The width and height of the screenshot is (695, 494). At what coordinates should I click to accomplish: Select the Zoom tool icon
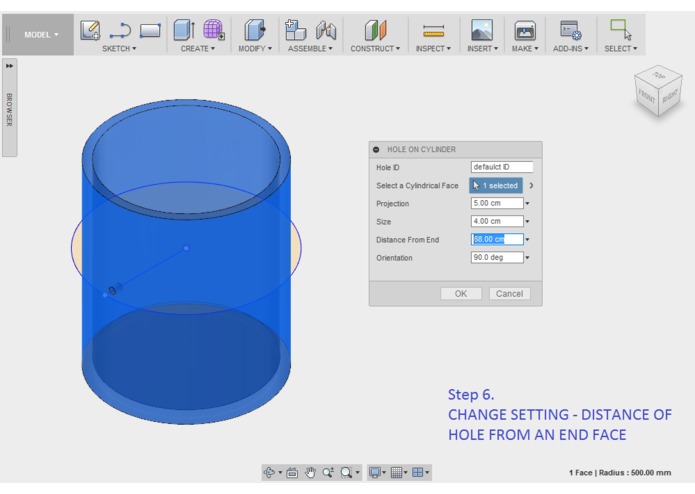(328, 473)
